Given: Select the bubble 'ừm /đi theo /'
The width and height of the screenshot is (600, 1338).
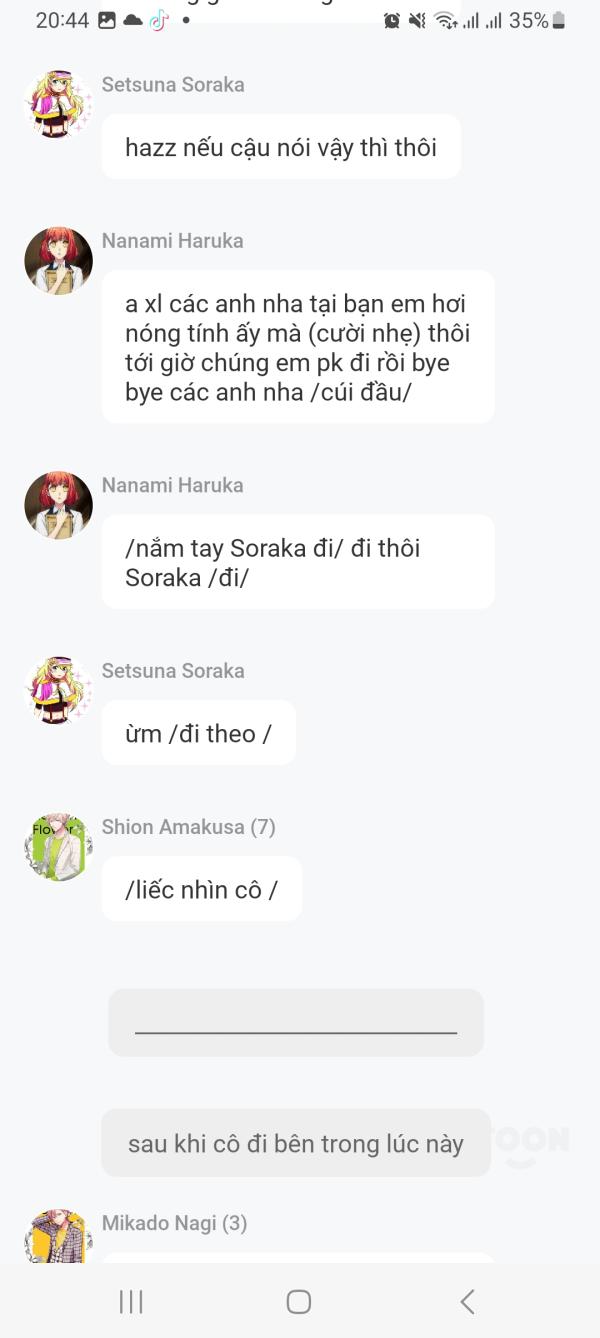Looking at the screenshot, I should tap(198, 732).
